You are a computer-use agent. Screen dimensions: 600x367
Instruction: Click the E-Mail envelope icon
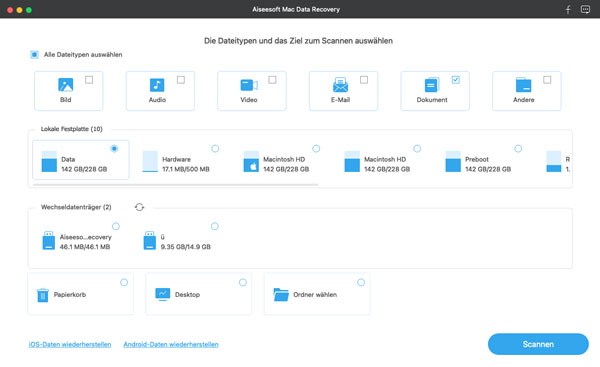click(340, 85)
